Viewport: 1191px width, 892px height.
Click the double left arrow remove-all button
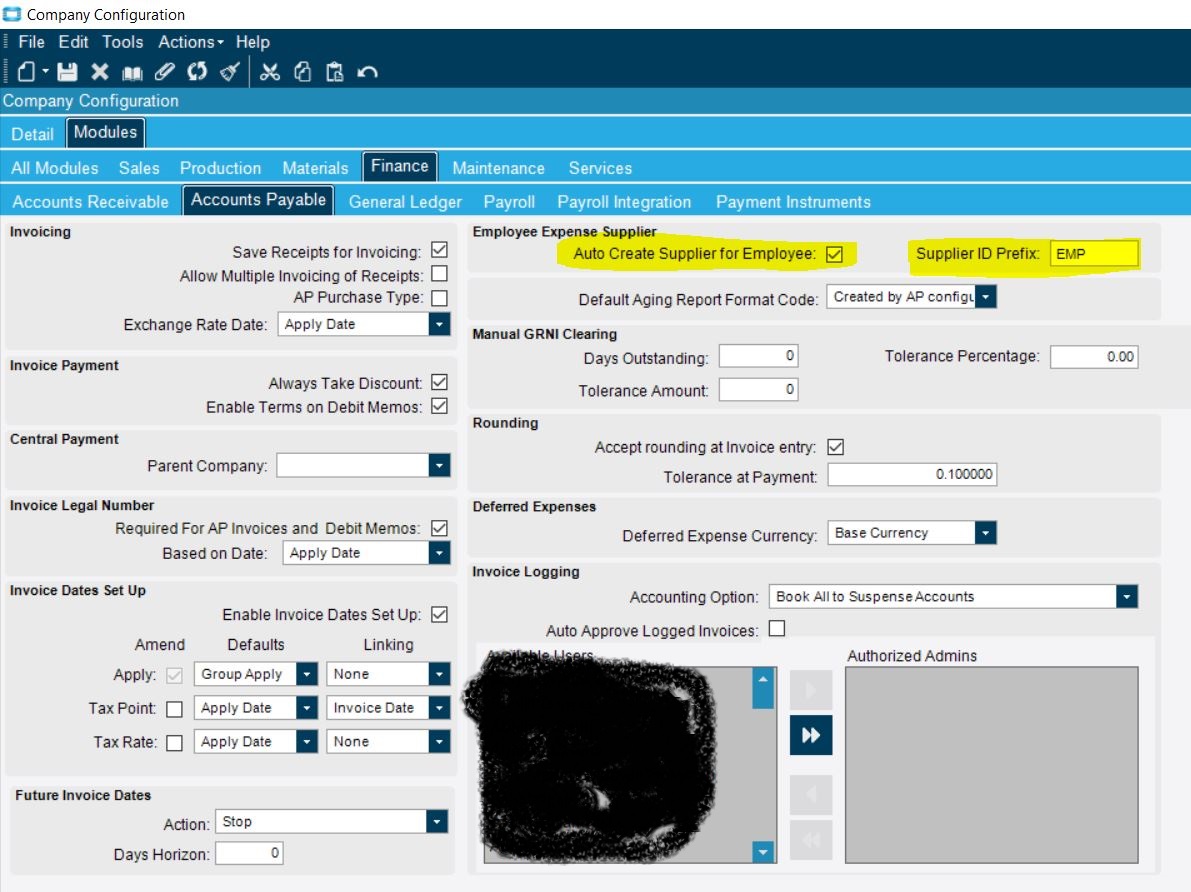coord(810,840)
